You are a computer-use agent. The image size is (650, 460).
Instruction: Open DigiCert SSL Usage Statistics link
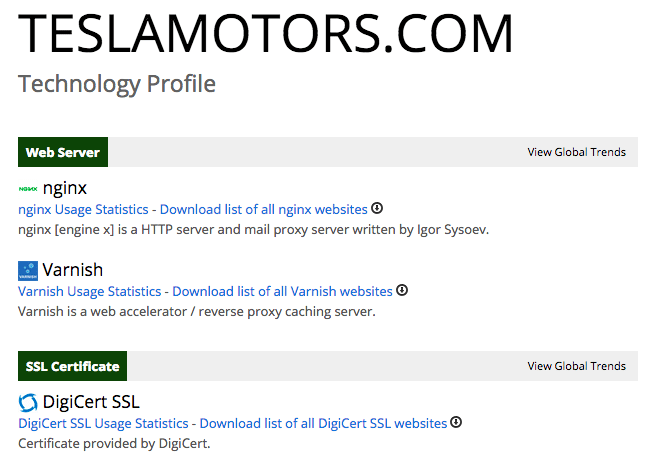pos(103,424)
